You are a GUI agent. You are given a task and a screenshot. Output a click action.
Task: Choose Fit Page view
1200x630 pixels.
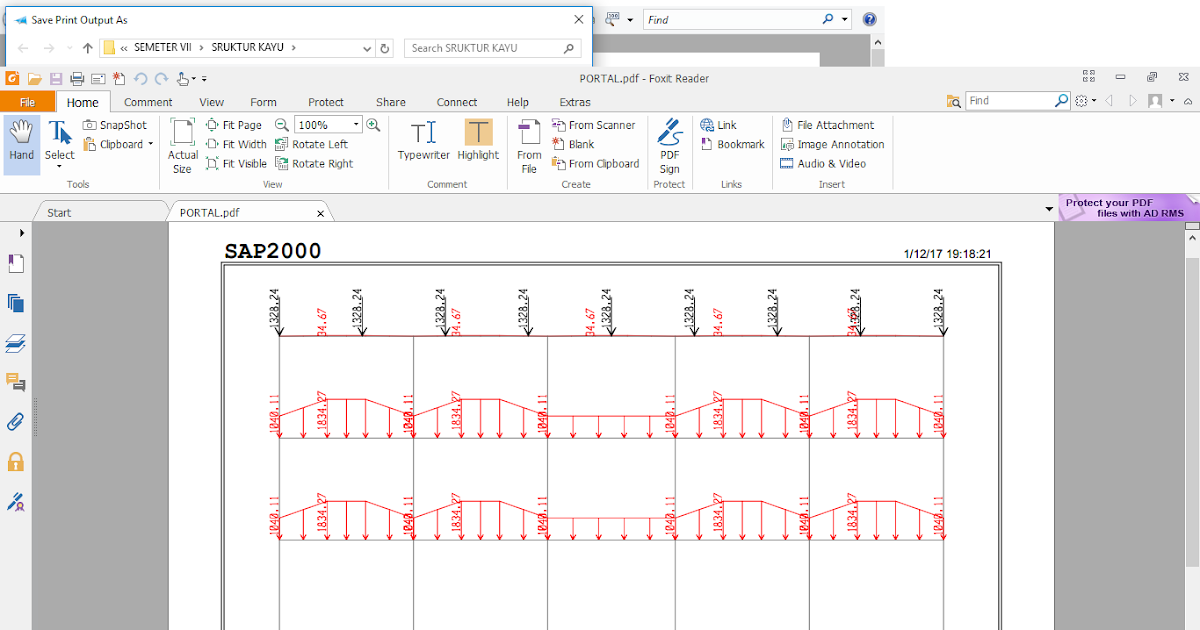click(234, 125)
